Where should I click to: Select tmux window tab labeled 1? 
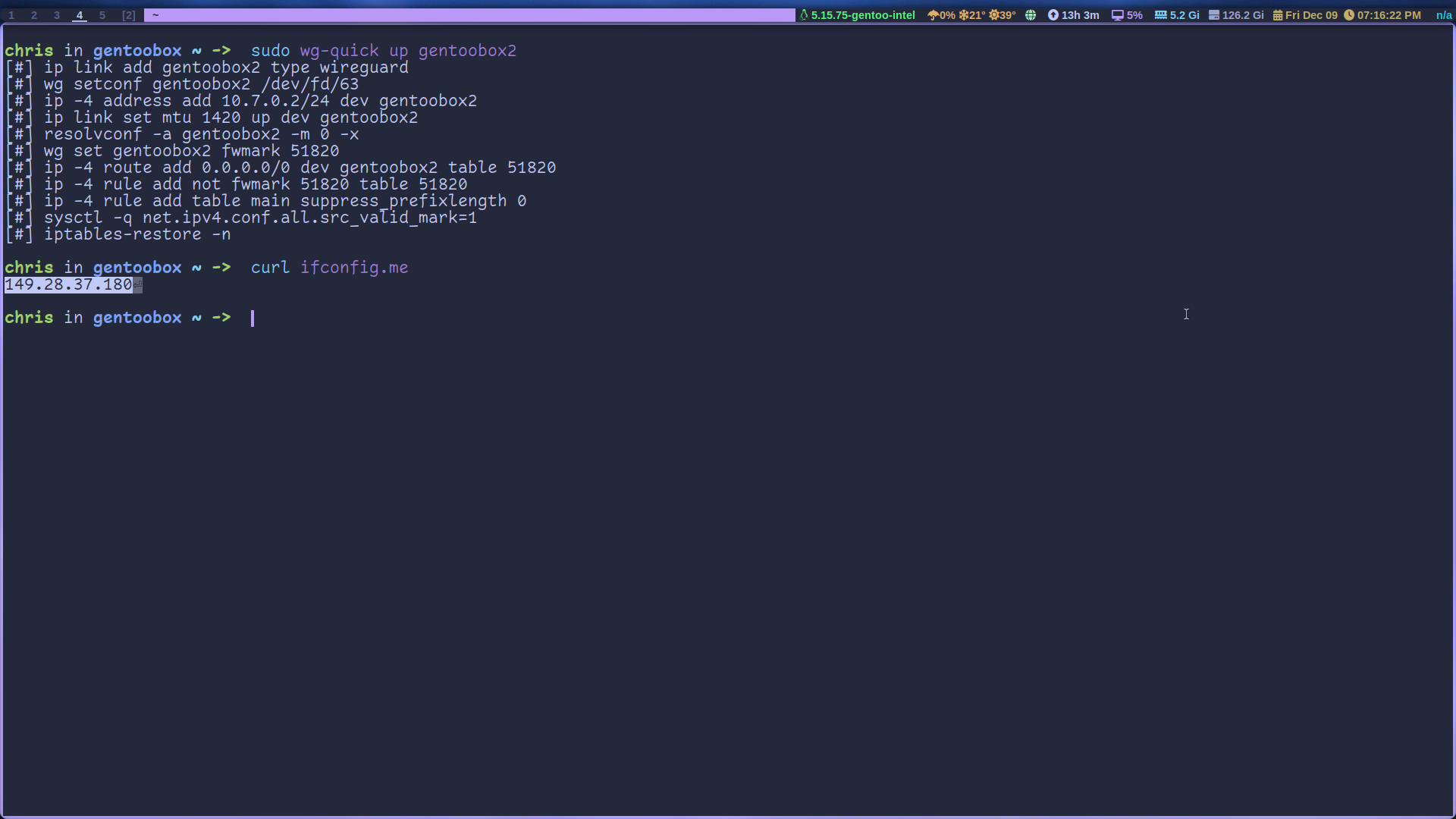click(x=11, y=15)
